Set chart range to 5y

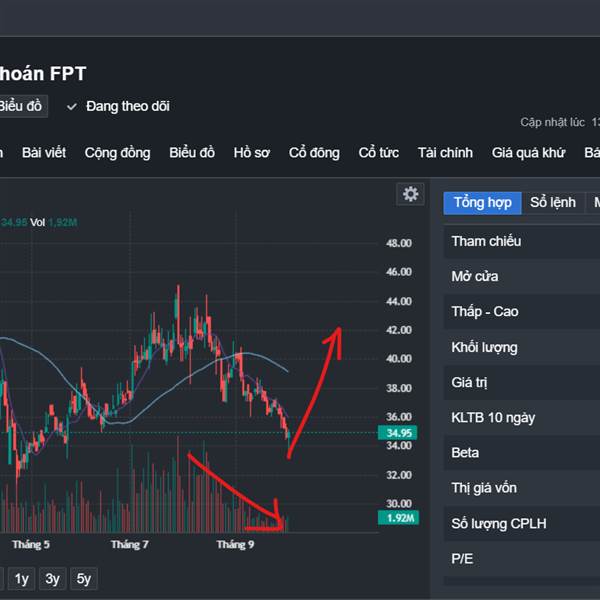coord(84,578)
